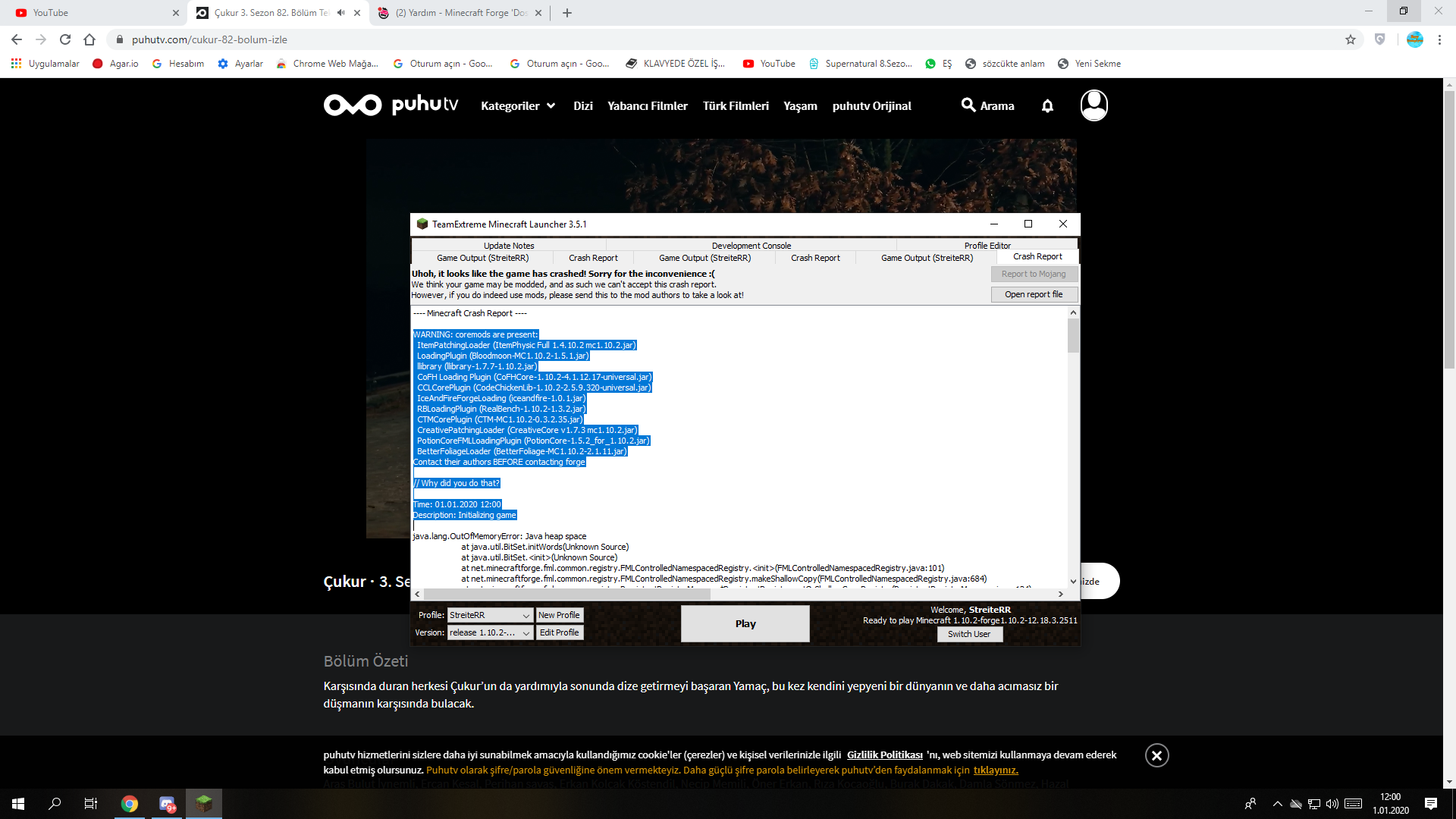Mute audio on the Çukur tab

[341, 13]
